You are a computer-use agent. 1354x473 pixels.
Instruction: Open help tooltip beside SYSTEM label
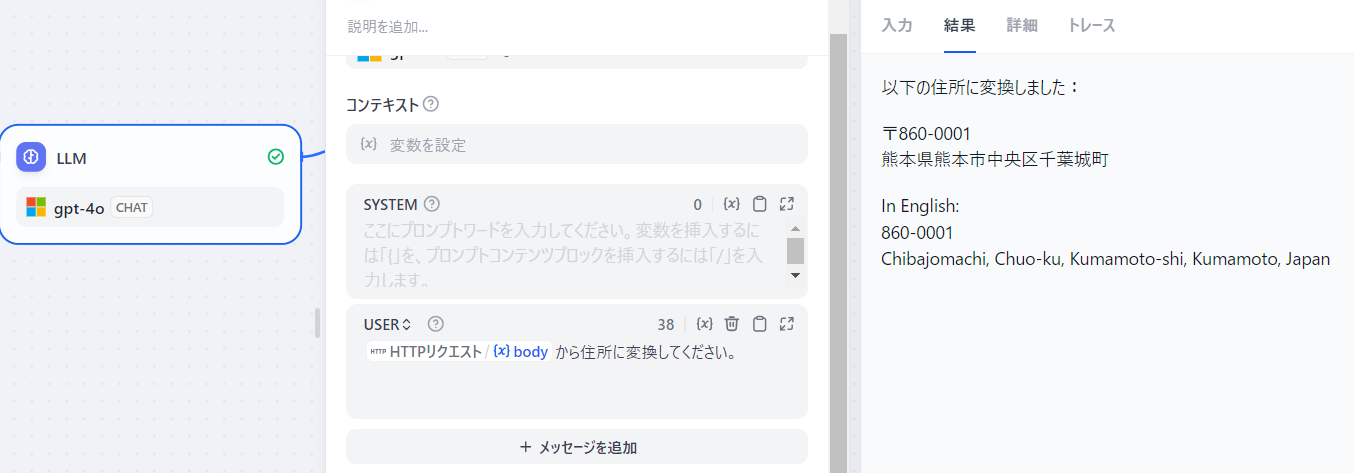coord(432,204)
